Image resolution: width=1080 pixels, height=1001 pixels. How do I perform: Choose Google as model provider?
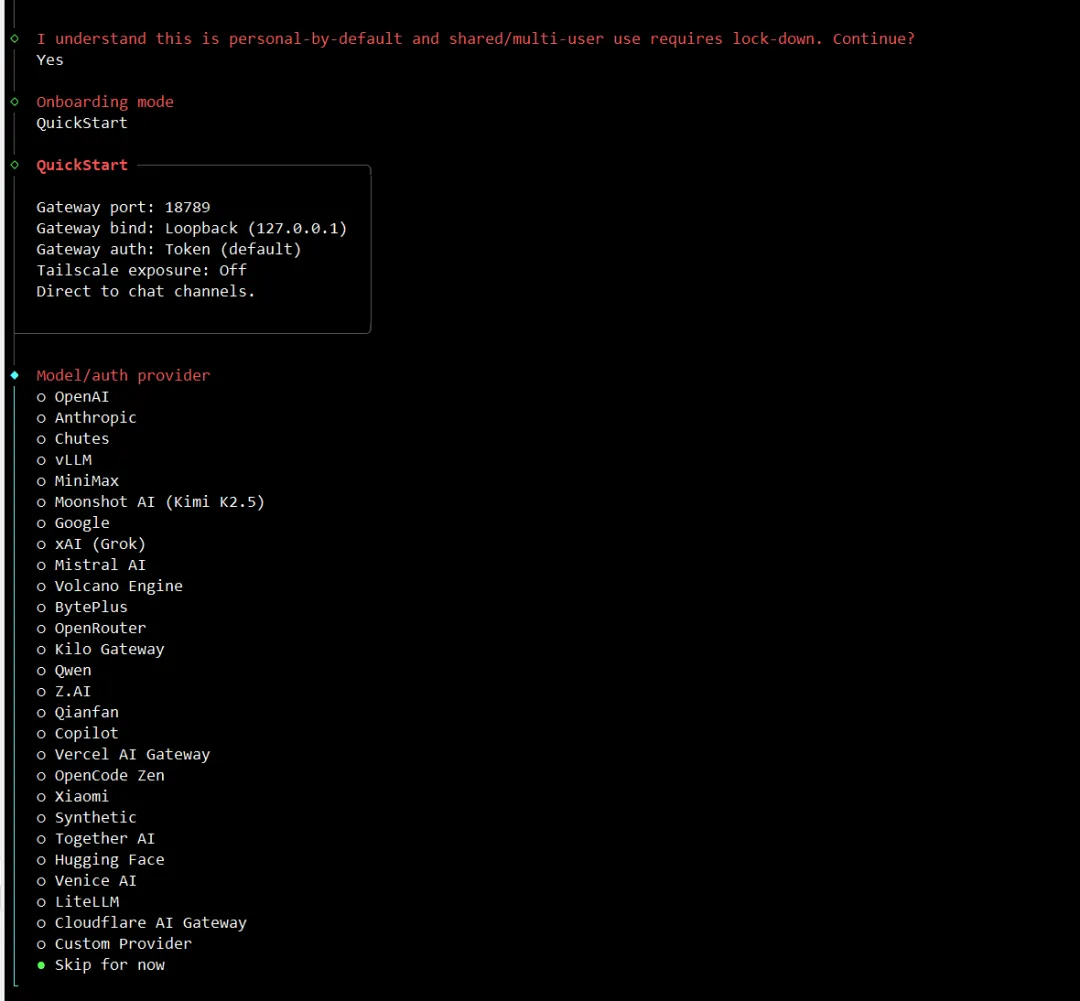pos(73,523)
